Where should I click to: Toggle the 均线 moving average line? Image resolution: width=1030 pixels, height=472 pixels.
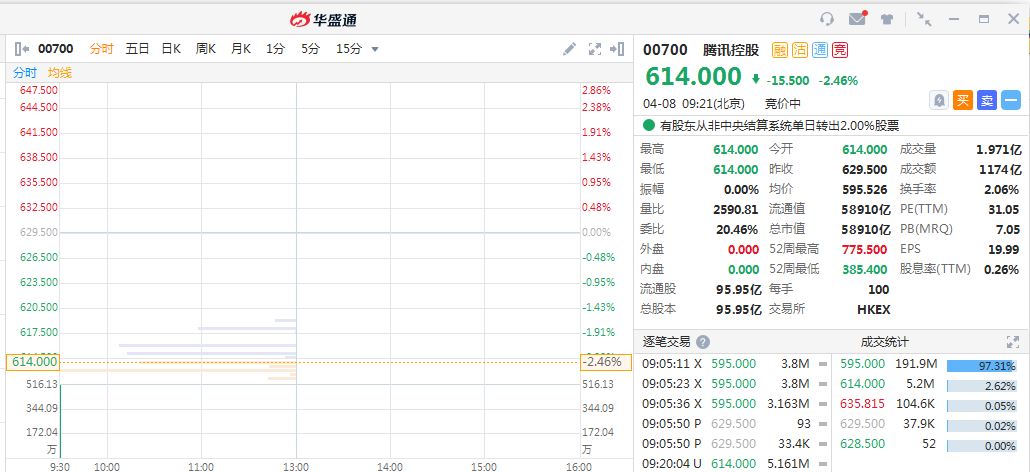tap(60, 73)
